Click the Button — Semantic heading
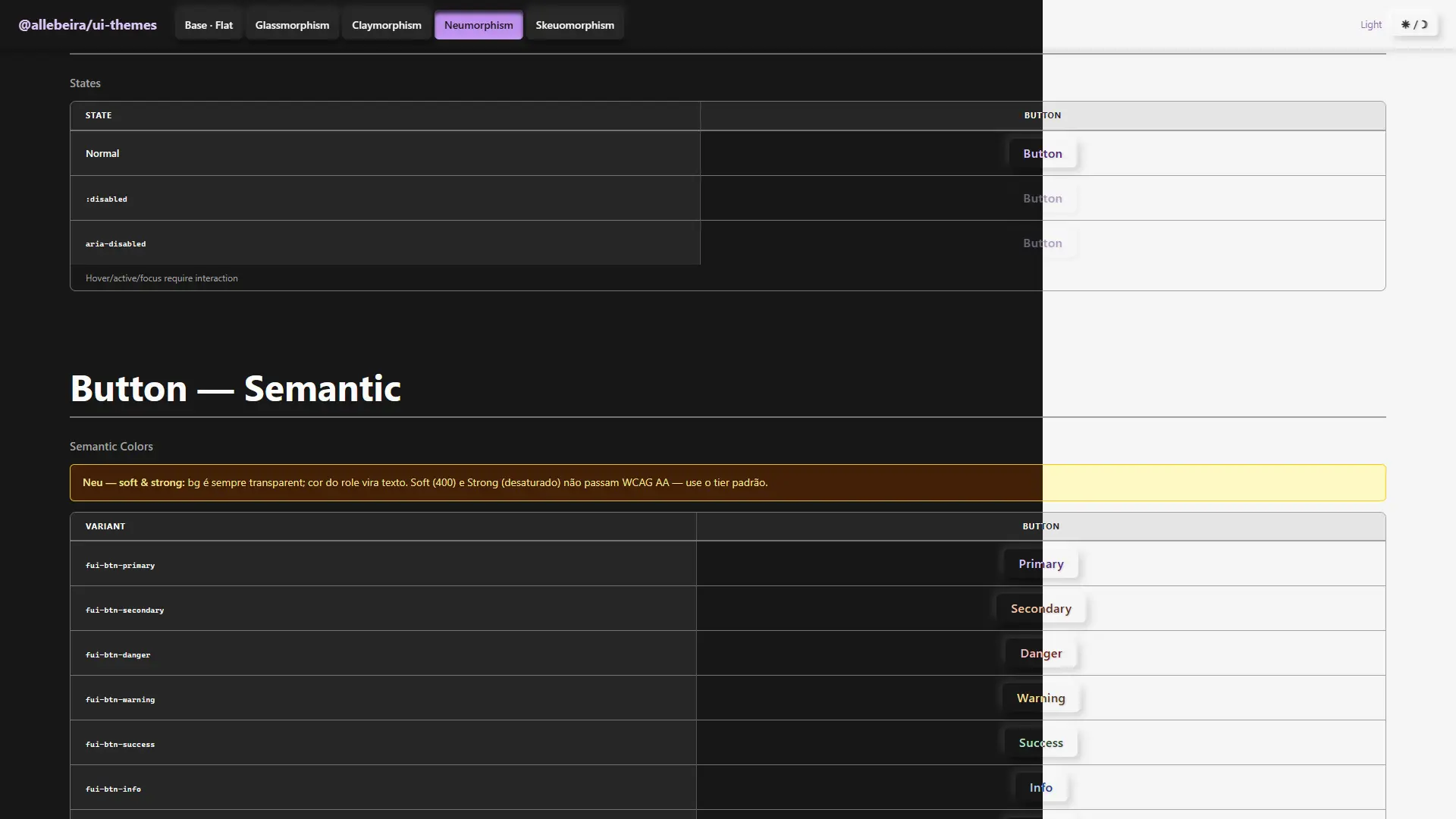Screen dimensions: 1456x819 tap(235, 388)
